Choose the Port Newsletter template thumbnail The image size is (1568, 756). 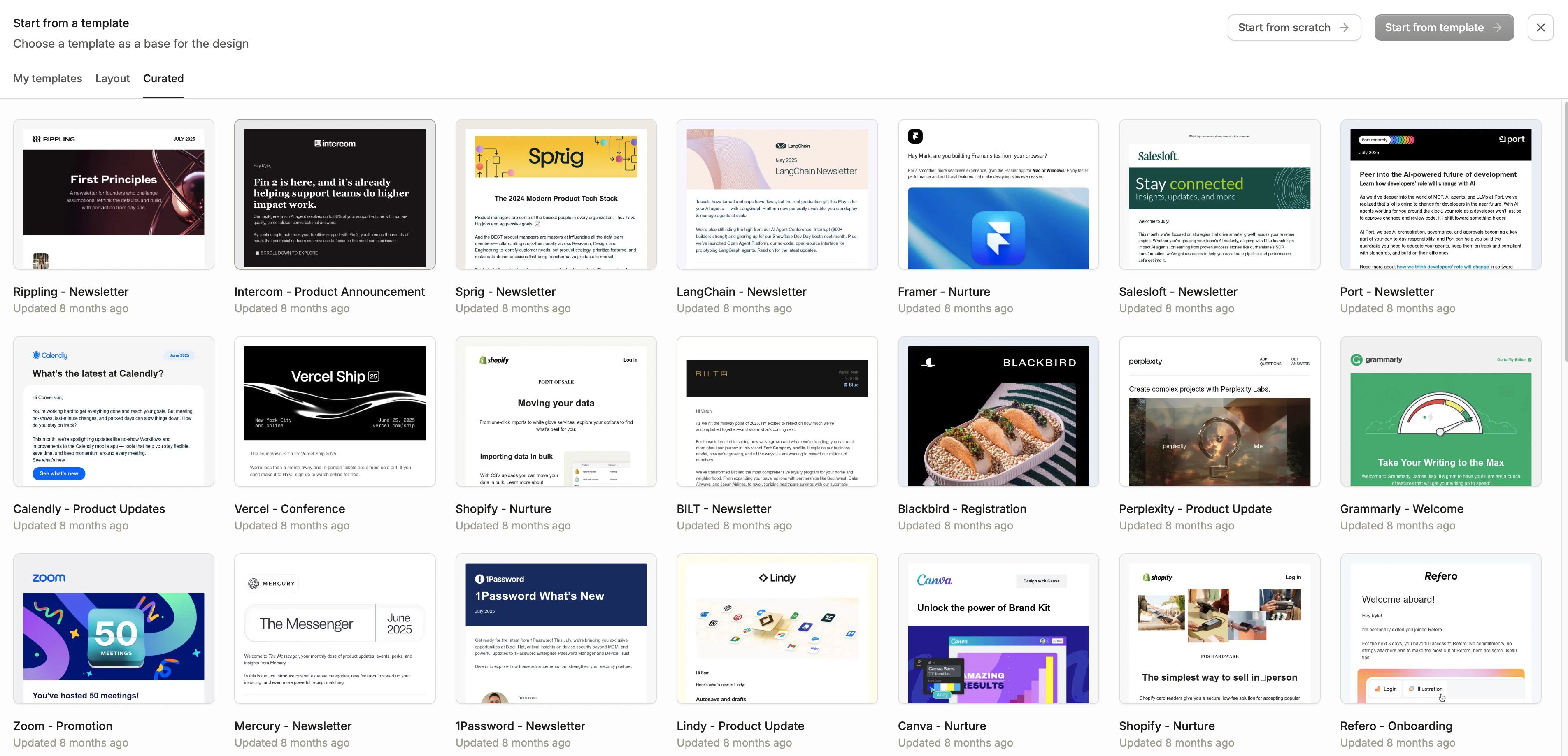[x=1440, y=194]
